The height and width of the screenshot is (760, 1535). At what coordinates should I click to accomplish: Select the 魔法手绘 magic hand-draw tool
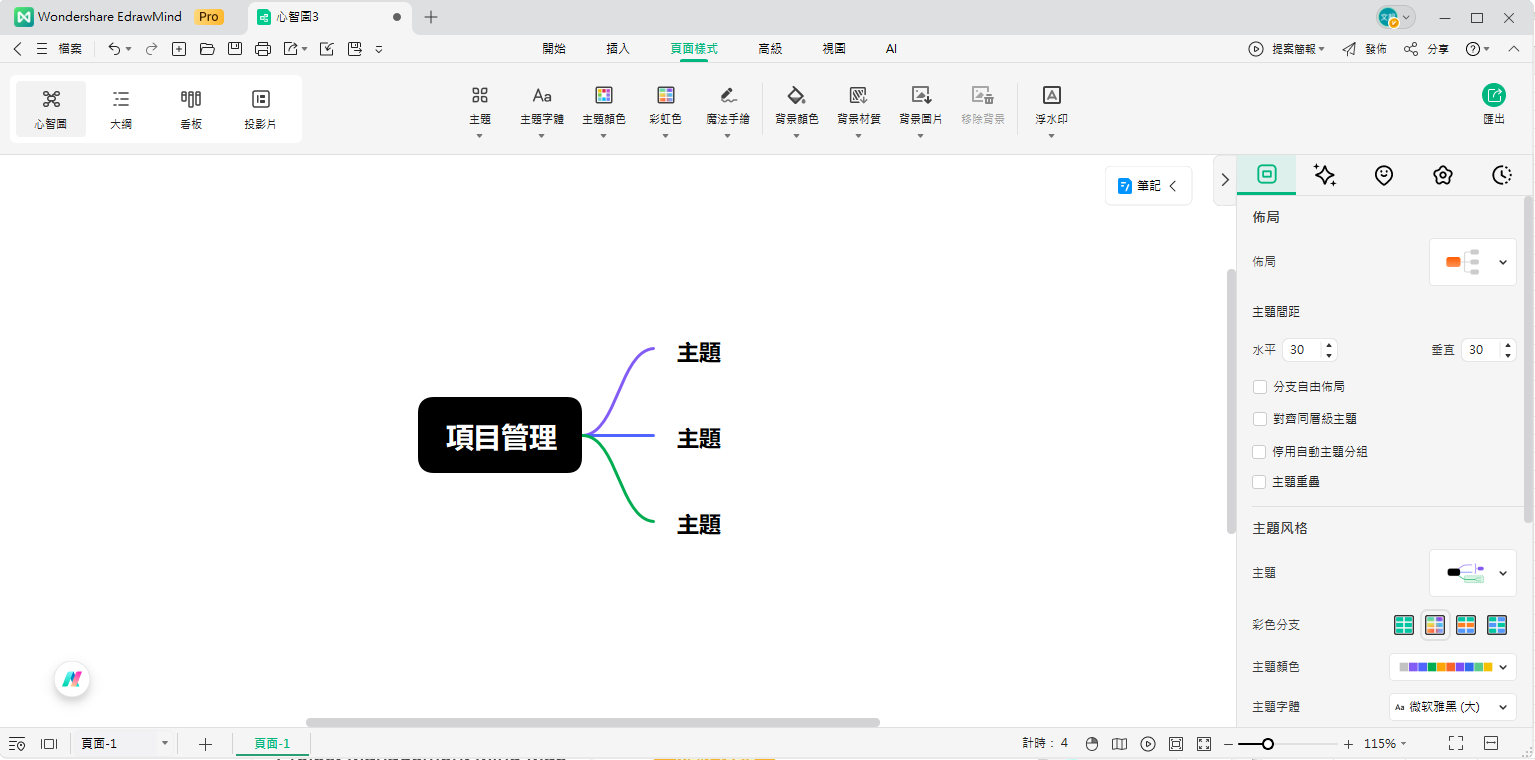(x=727, y=105)
